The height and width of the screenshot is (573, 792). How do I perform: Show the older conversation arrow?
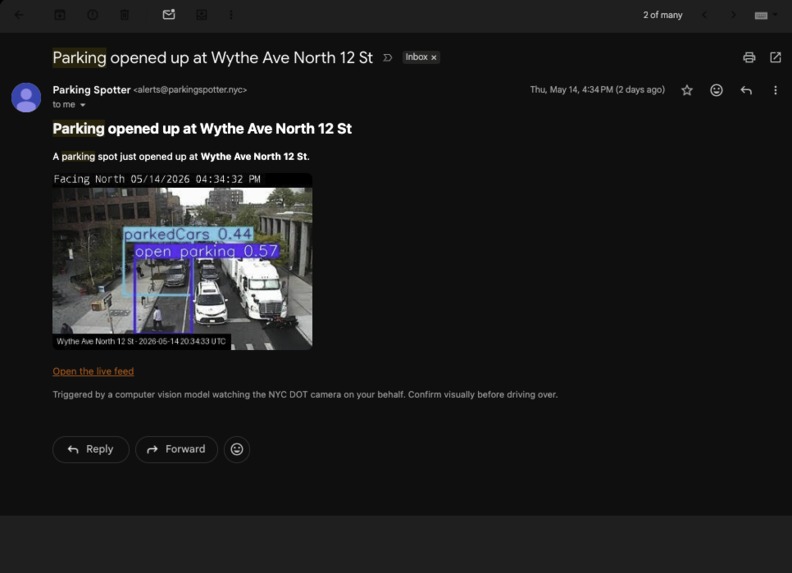pyautogui.click(x=733, y=15)
